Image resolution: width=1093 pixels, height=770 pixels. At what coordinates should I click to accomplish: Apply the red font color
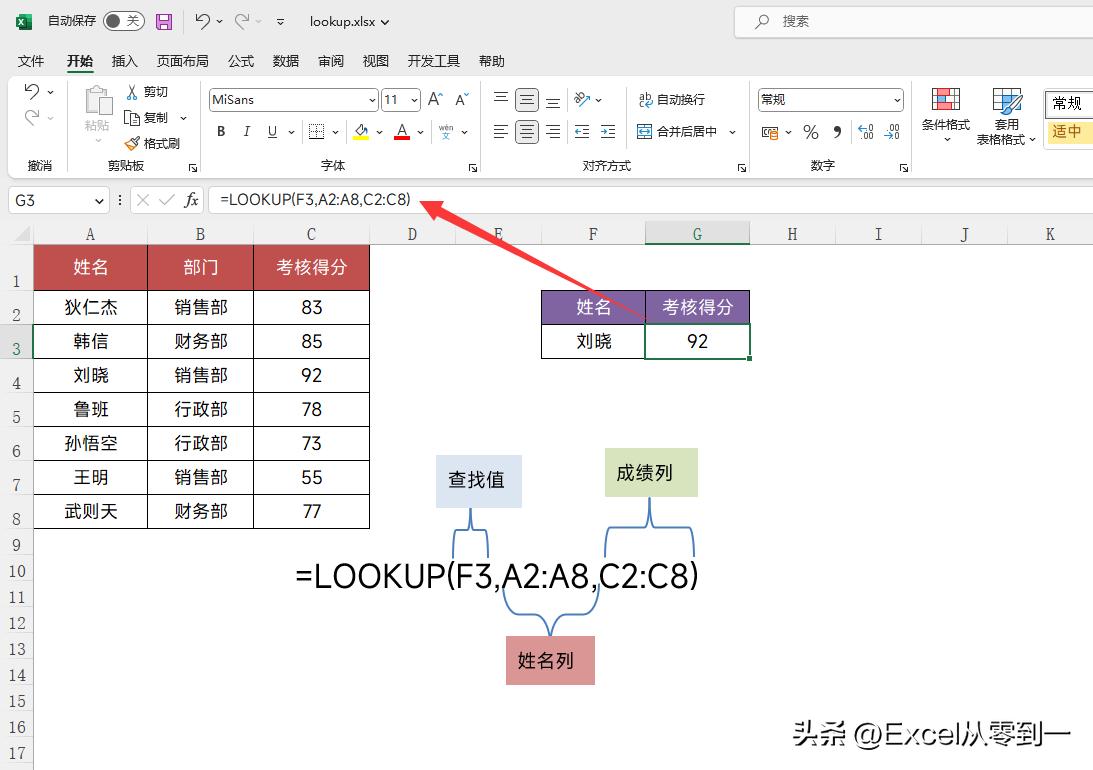pos(402,131)
